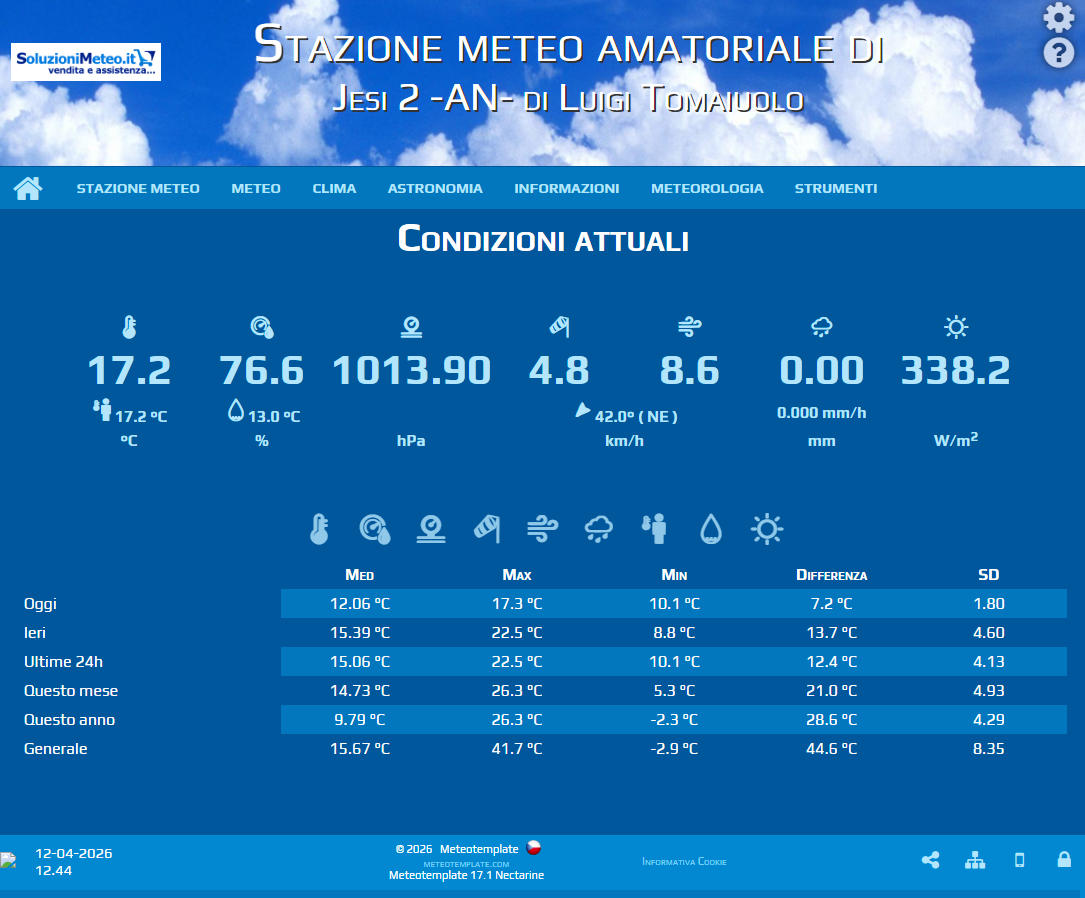Click the question mark help icon
Viewport: 1085px width, 898px height.
(x=1058, y=53)
